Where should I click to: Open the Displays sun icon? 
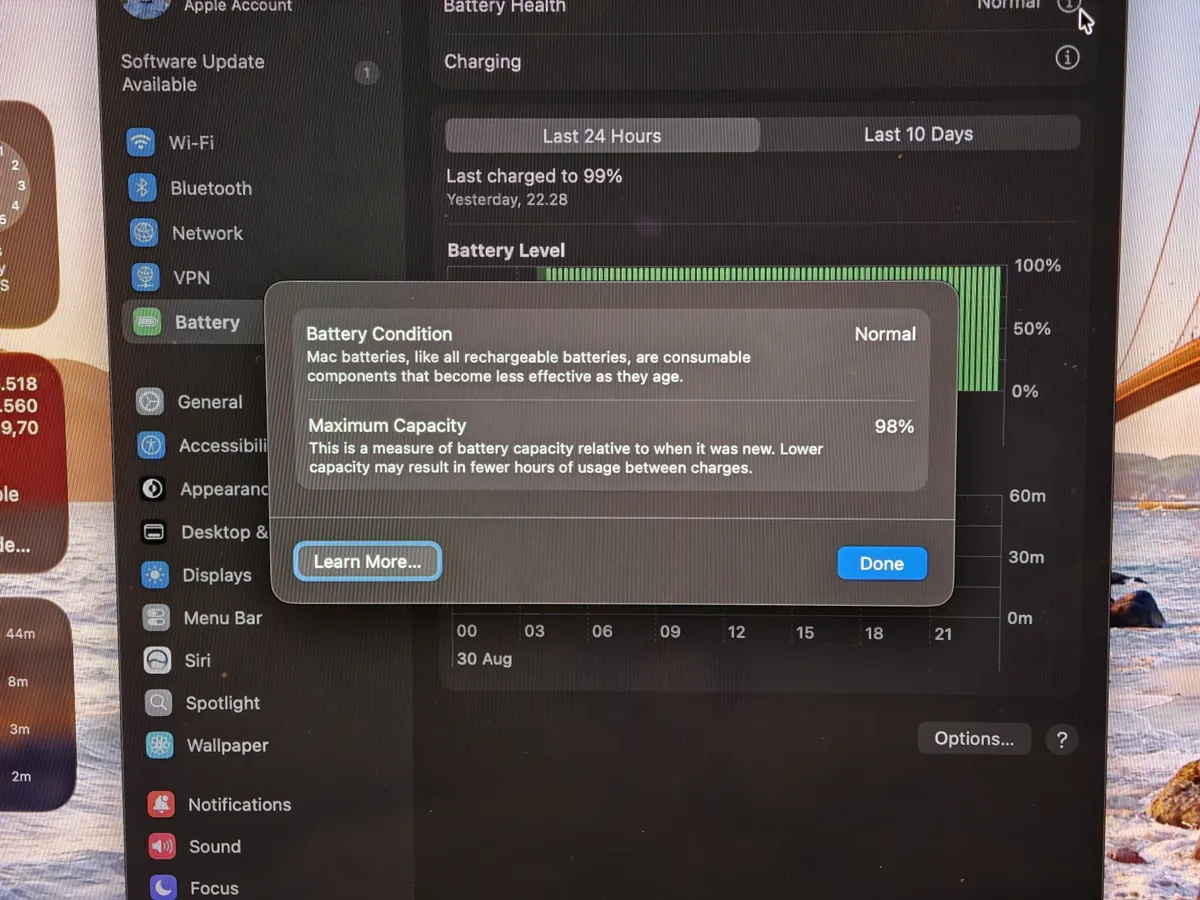155,575
